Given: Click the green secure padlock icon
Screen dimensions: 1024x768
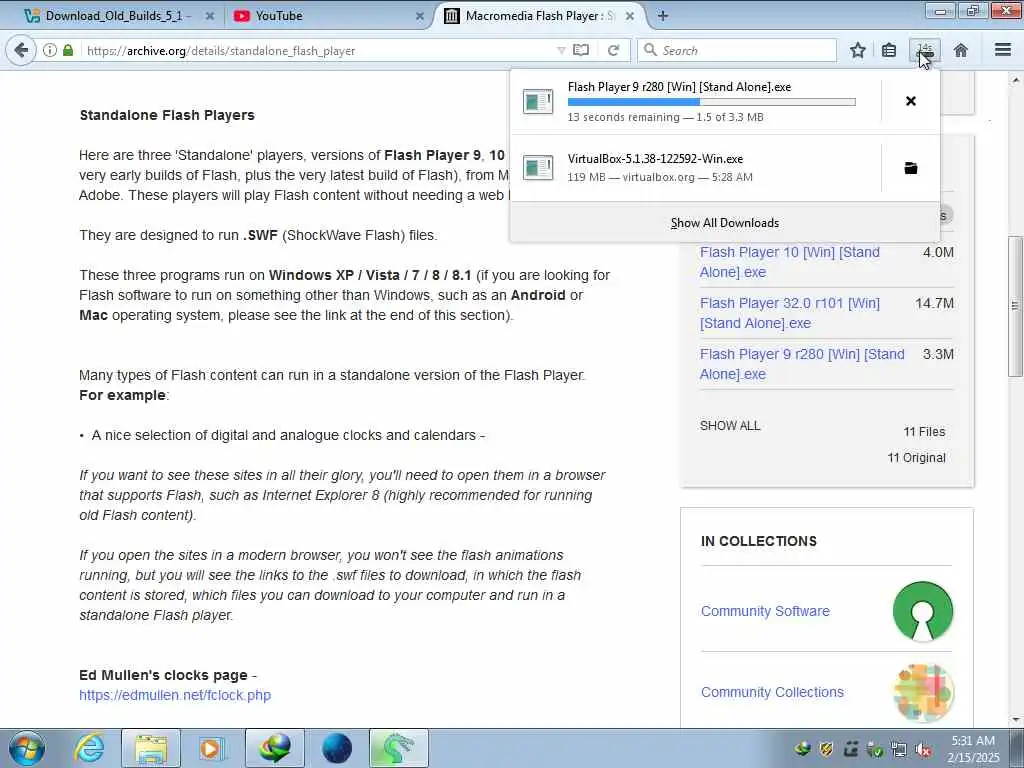Looking at the screenshot, I should pyautogui.click(x=68, y=50).
